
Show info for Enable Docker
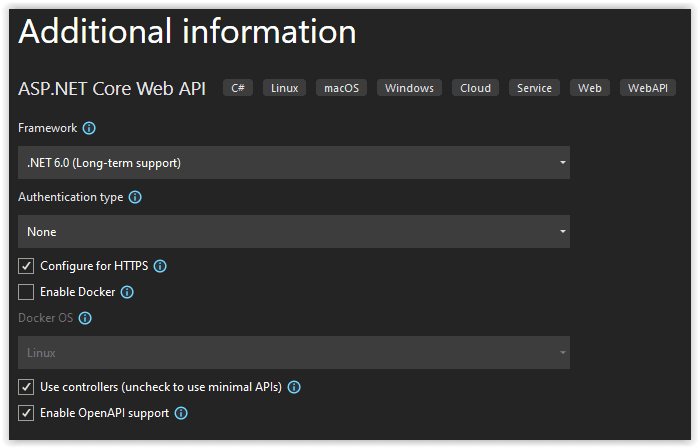click(x=127, y=292)
